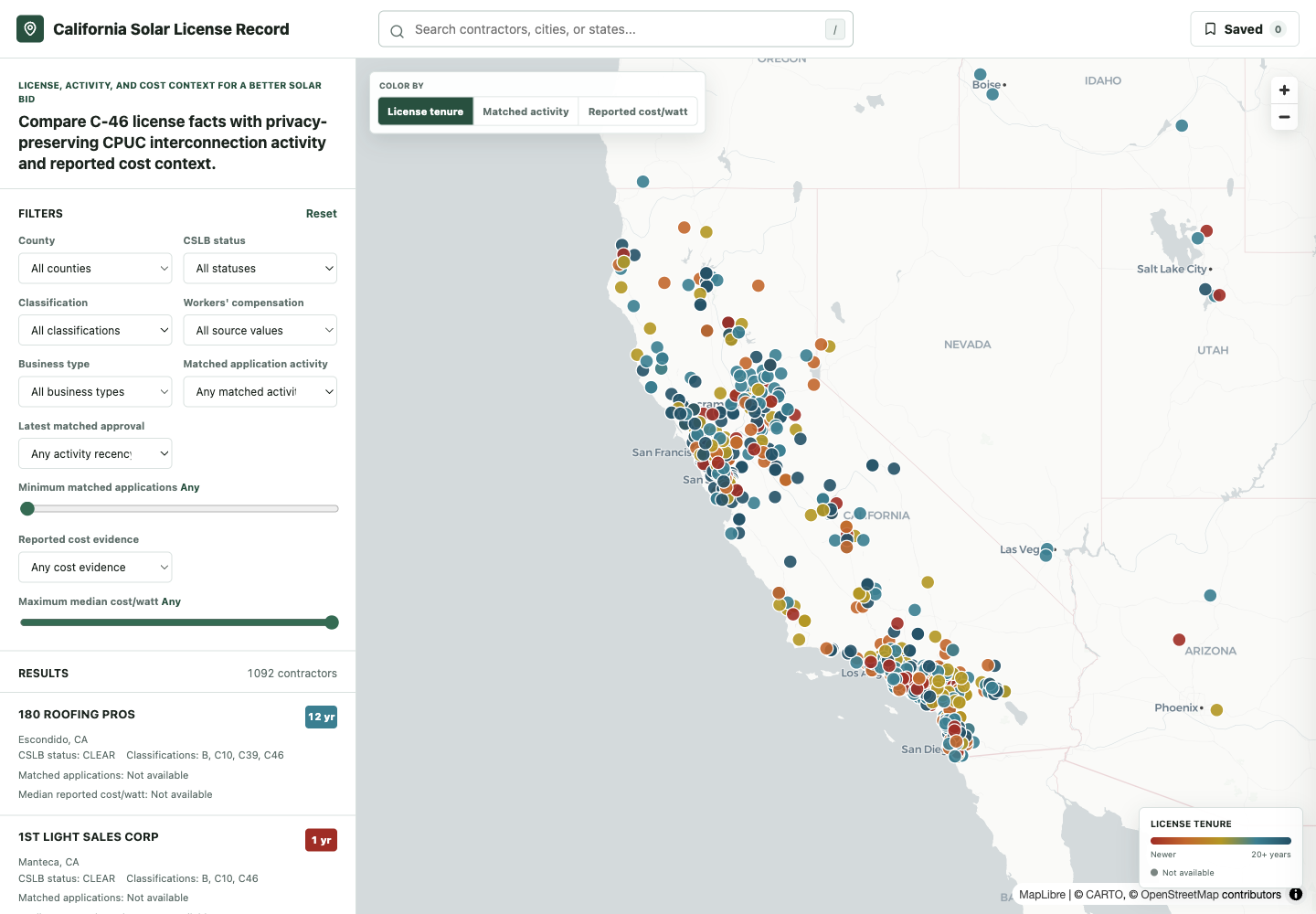Click the search magnifier icon
Viewport: 1316px width, 914px height.
click(397, 31)
